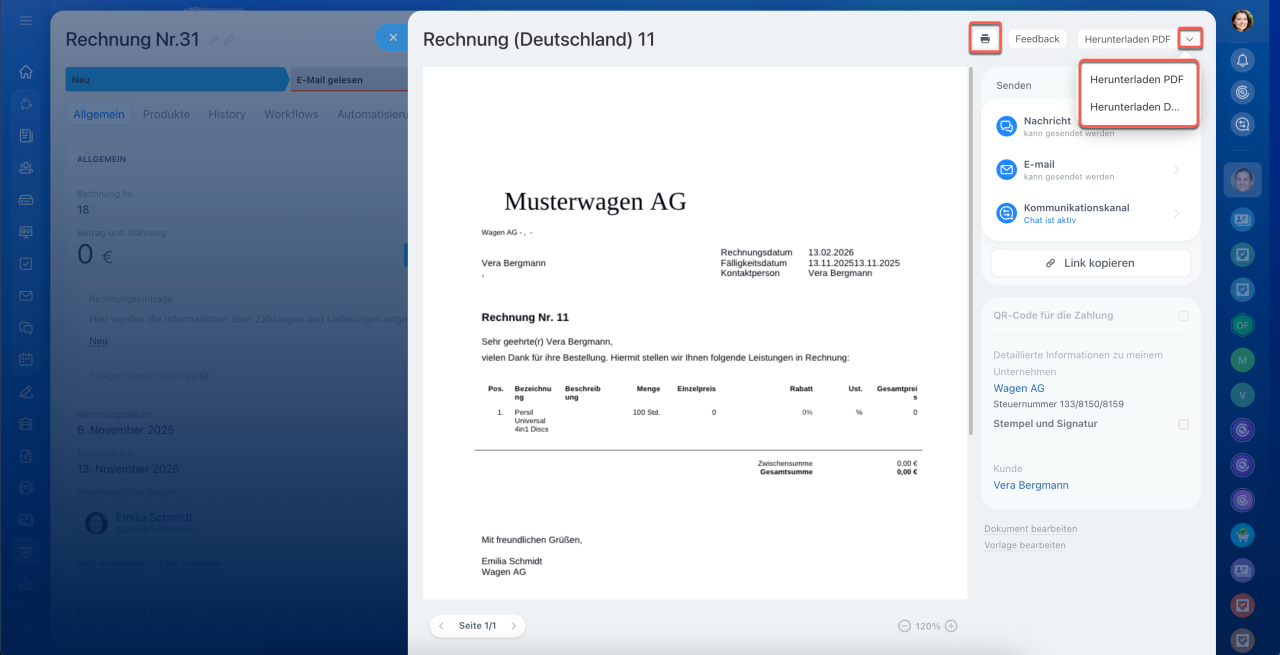
Task: Enable QR-Code für die Zahlung checkbox
Action: [x=1183, y=316]
